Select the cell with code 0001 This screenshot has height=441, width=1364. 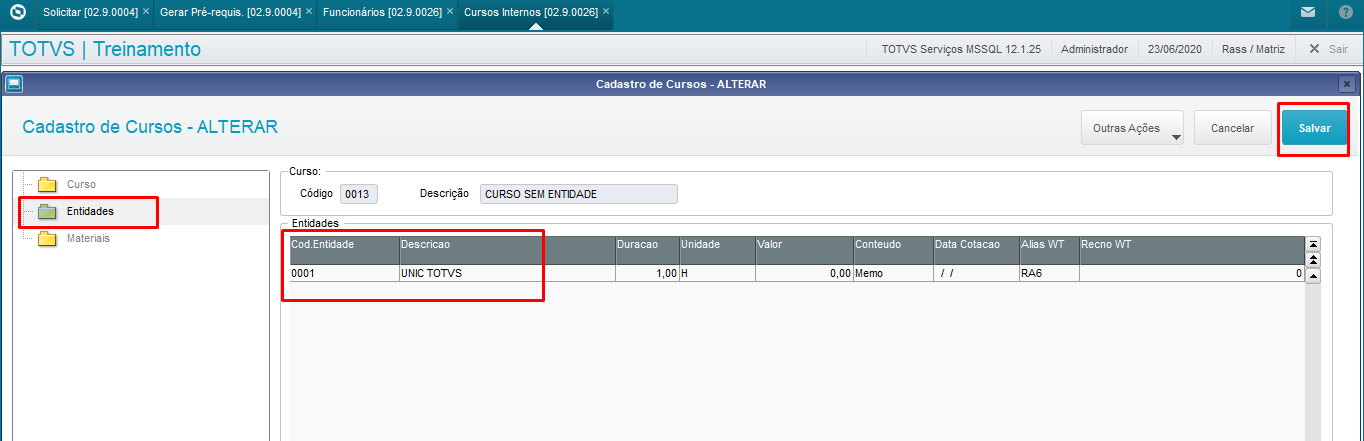(344, 273)
